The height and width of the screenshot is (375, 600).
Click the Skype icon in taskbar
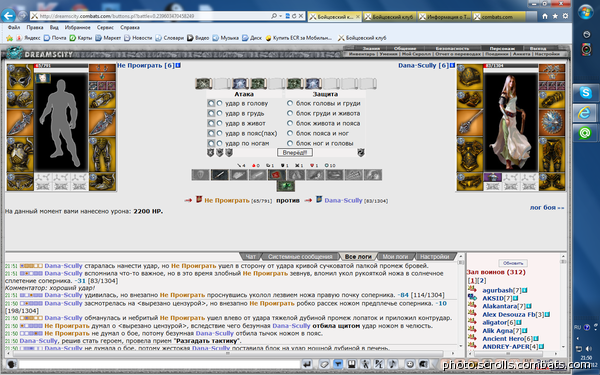[x=585, y=93]
